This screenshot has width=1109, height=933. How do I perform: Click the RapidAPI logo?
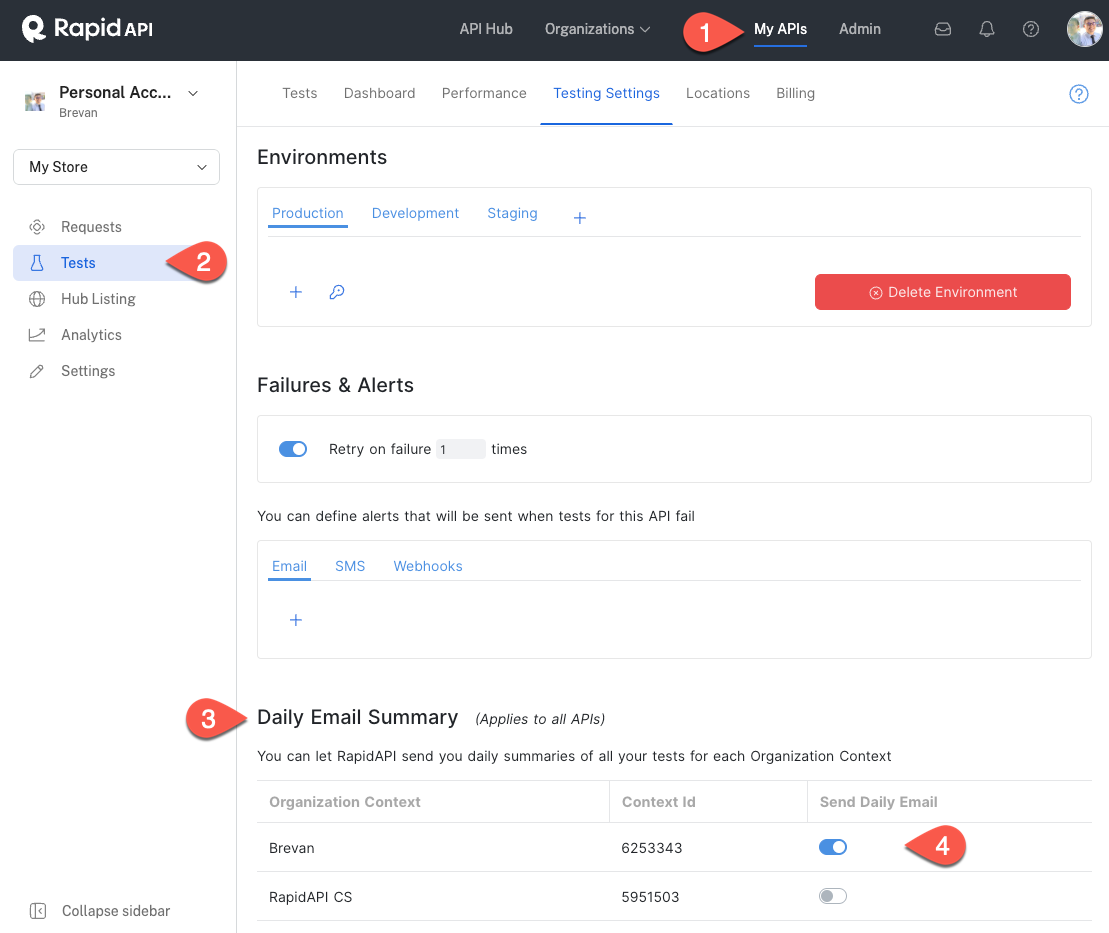pos(87,29)
